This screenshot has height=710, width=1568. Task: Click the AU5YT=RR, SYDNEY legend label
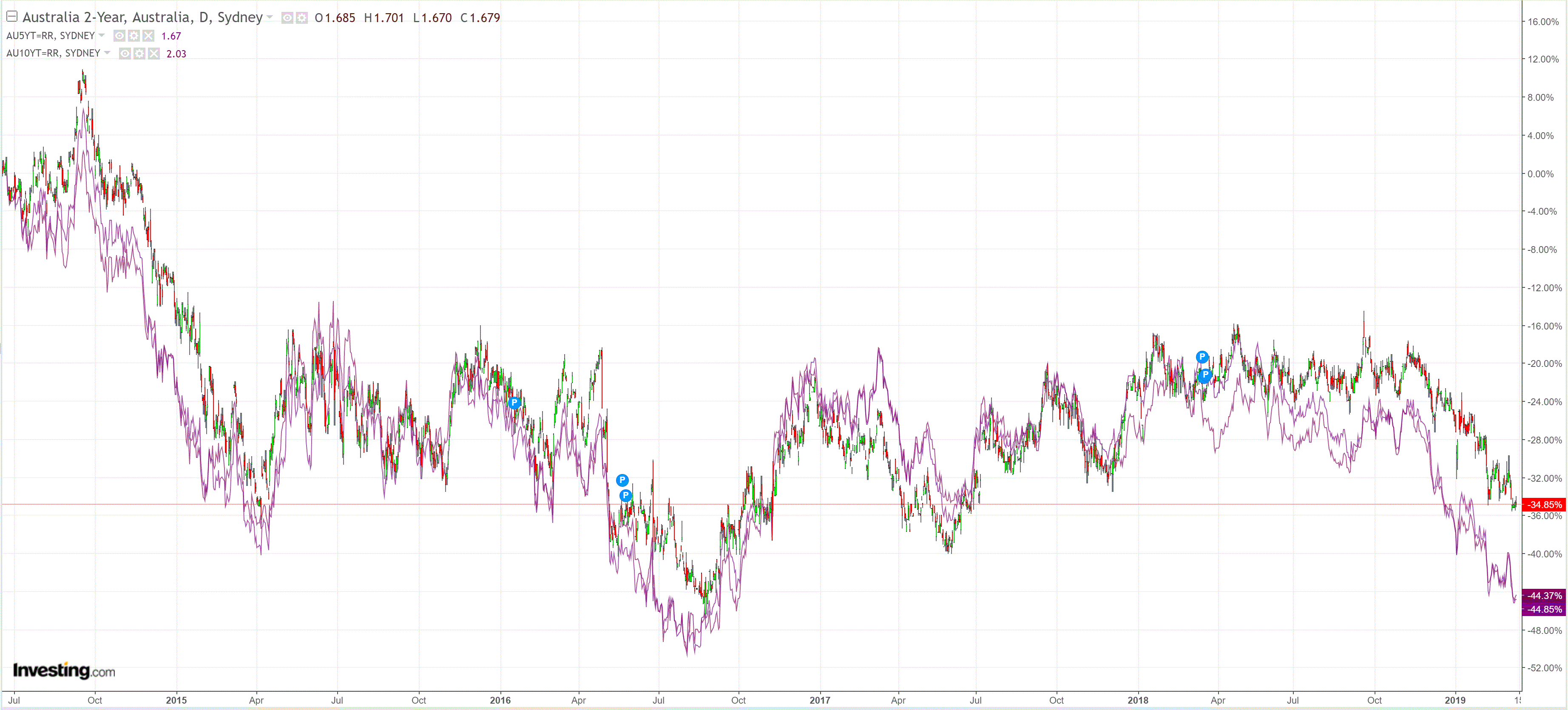[51, 35]
